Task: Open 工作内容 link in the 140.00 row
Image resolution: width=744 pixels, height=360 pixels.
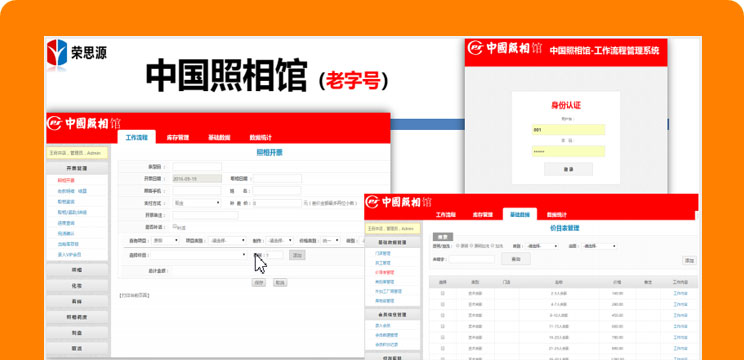Action: tap(680, 293)
